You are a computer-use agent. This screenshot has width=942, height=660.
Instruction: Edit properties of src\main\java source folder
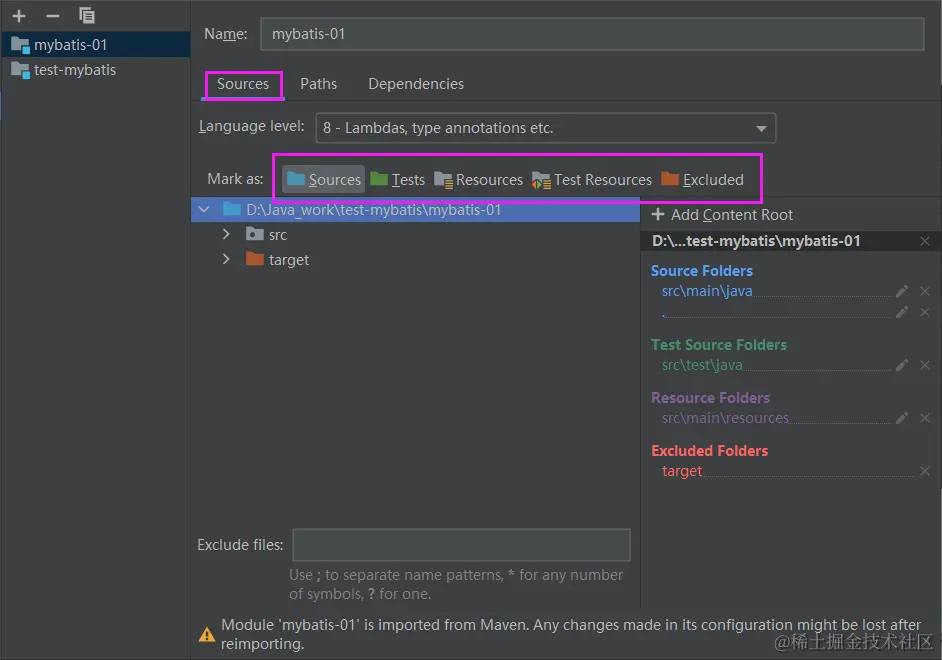click(902, 291)
